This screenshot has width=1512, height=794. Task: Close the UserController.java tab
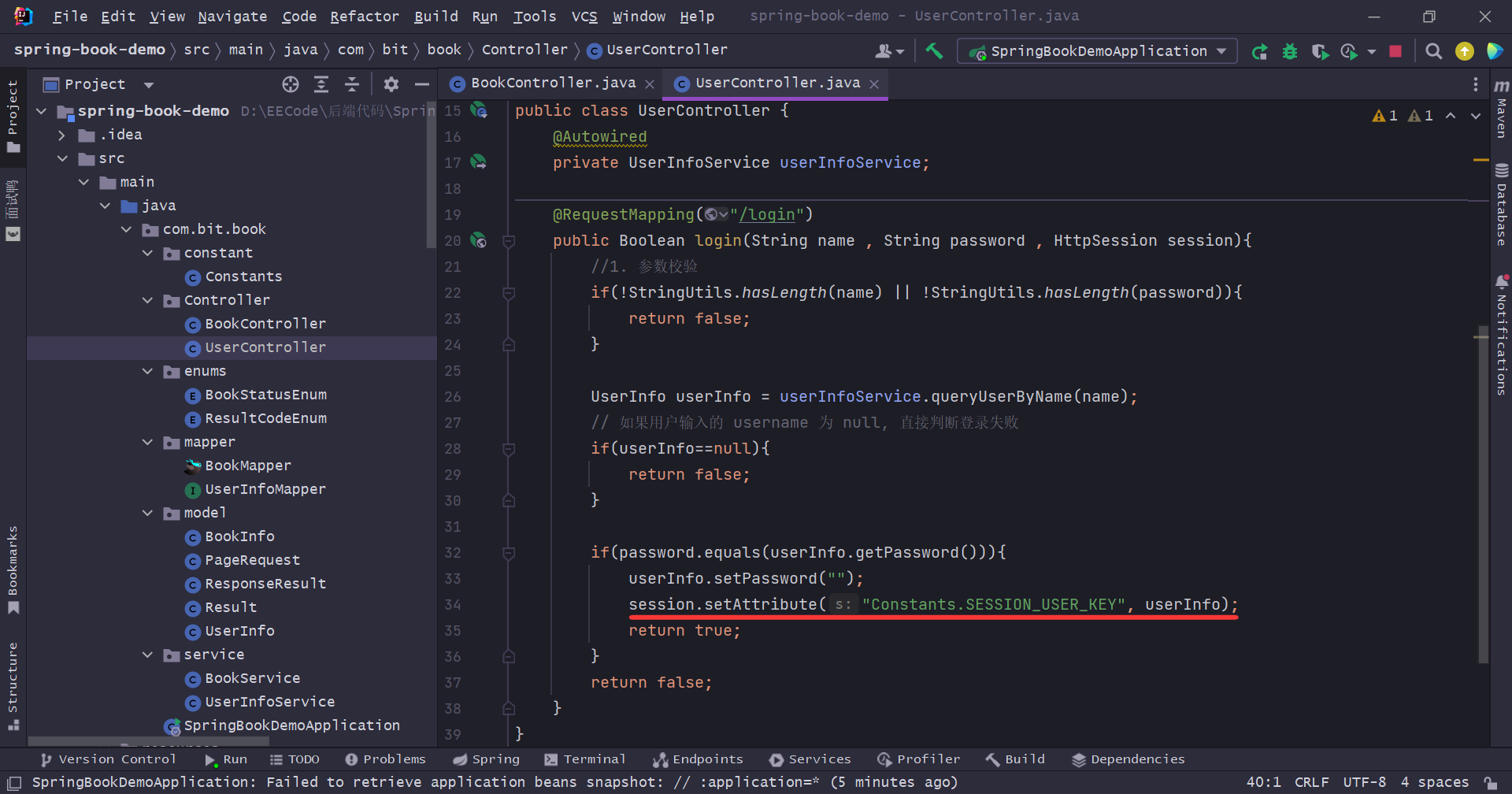[874, 84]
